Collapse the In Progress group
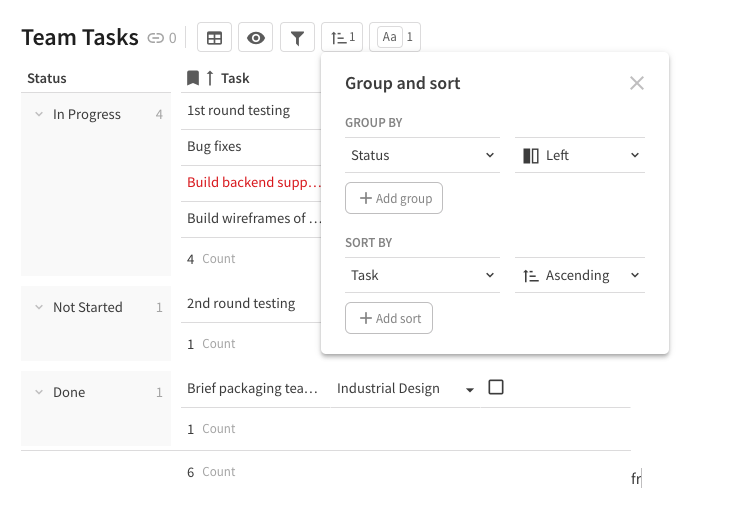 (39, 115)
